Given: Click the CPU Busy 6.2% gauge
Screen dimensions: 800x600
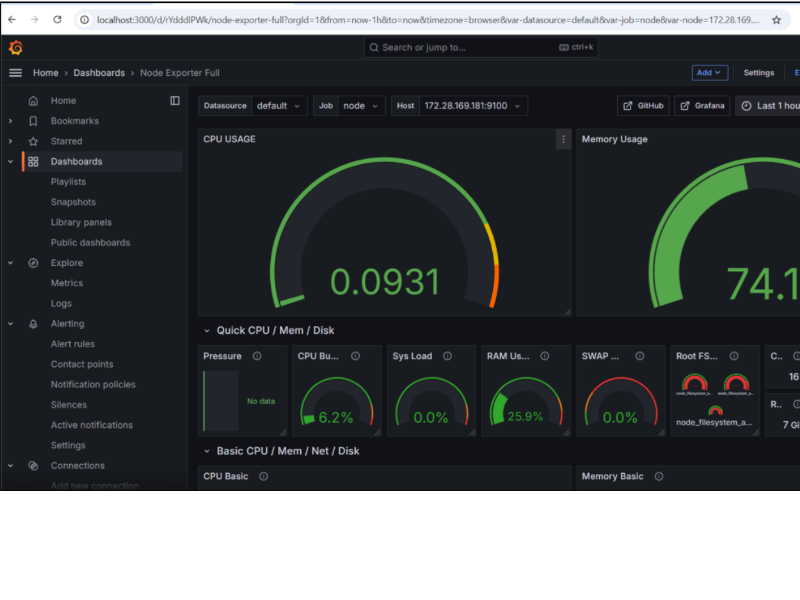Looking at the screenshot, I should (337, 402).
